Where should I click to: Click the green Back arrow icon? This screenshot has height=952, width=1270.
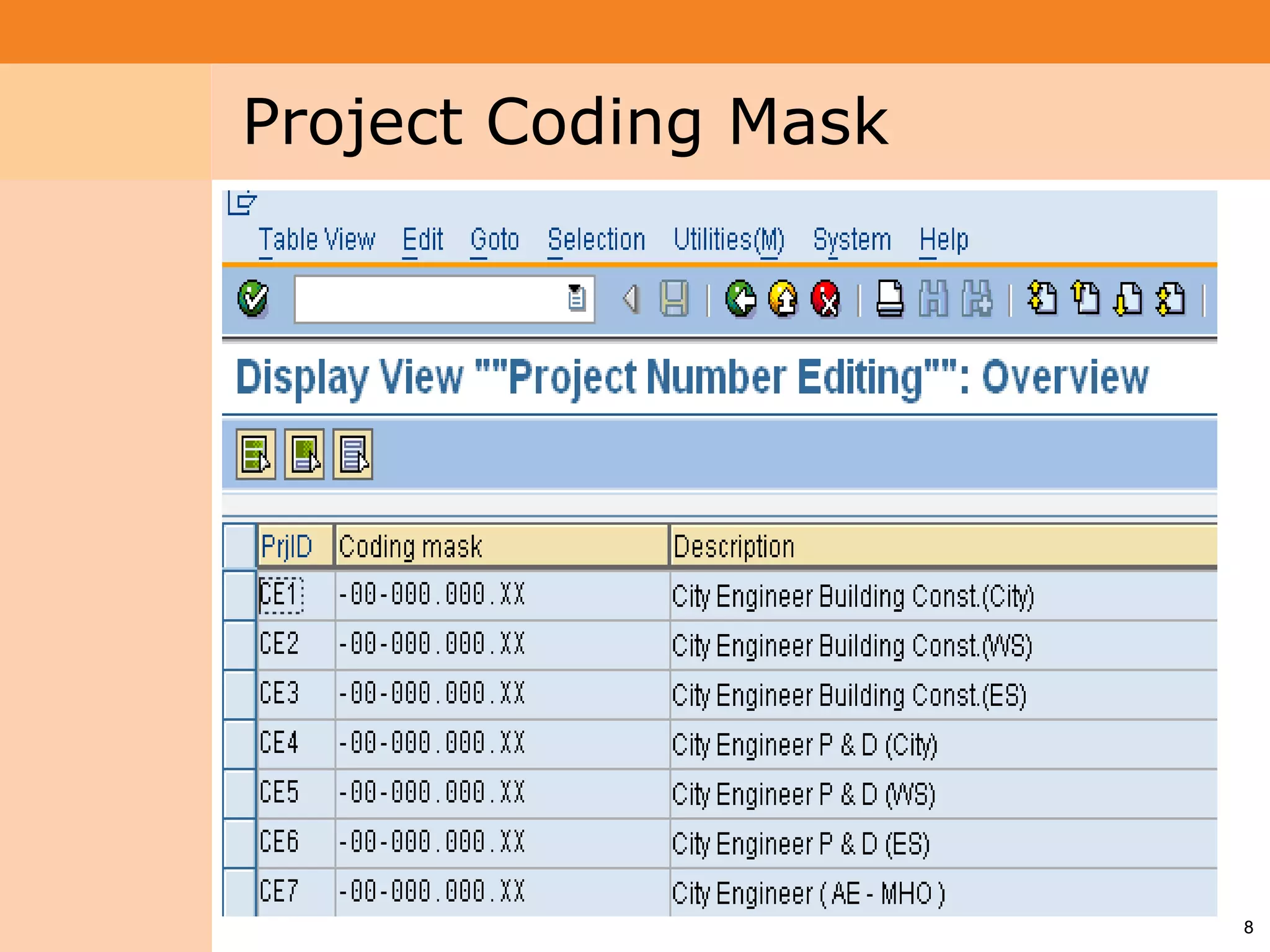(741, 299)
